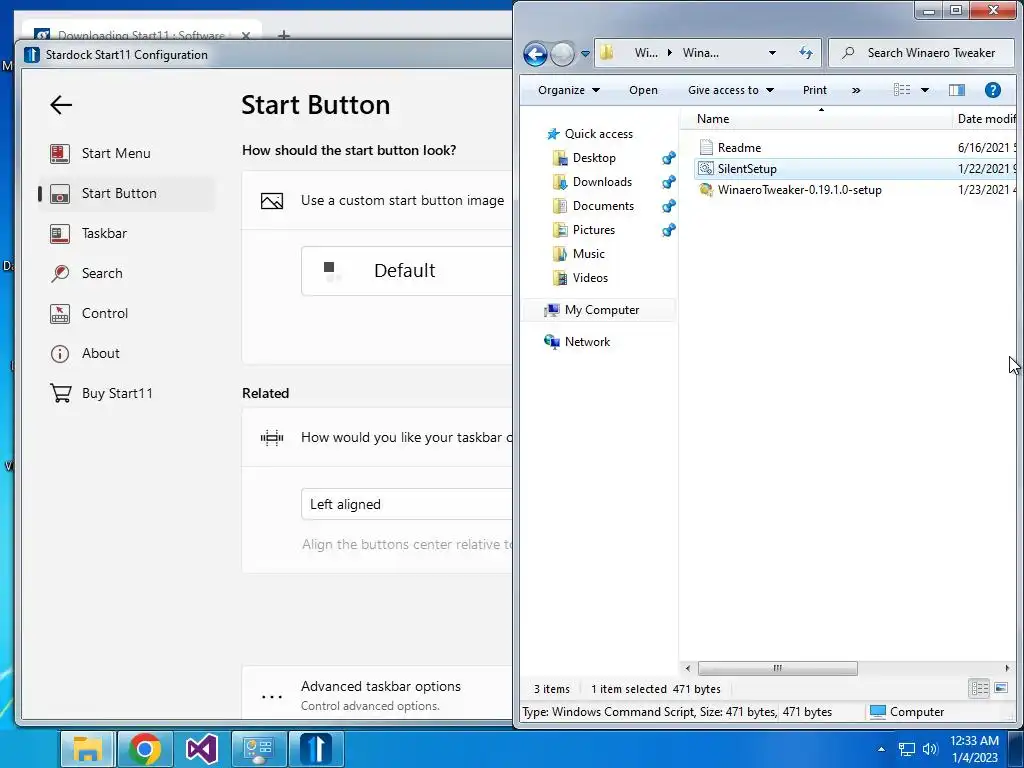The image size is (1024, 768).
Task: Click the Control keyboard sidebar icon
Action: (x=60, y=313)
